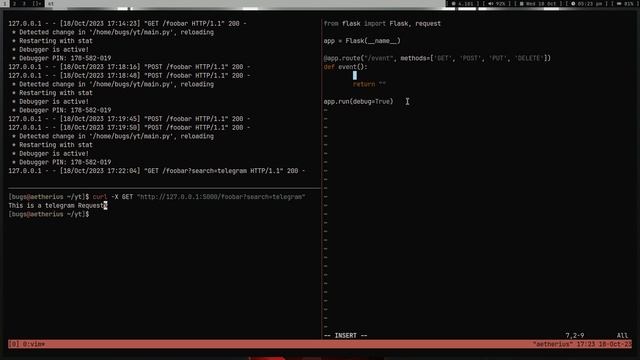Click the 17:22:04 GET search=telegram log line
The image size is (640, 360).
pos(157,171)
